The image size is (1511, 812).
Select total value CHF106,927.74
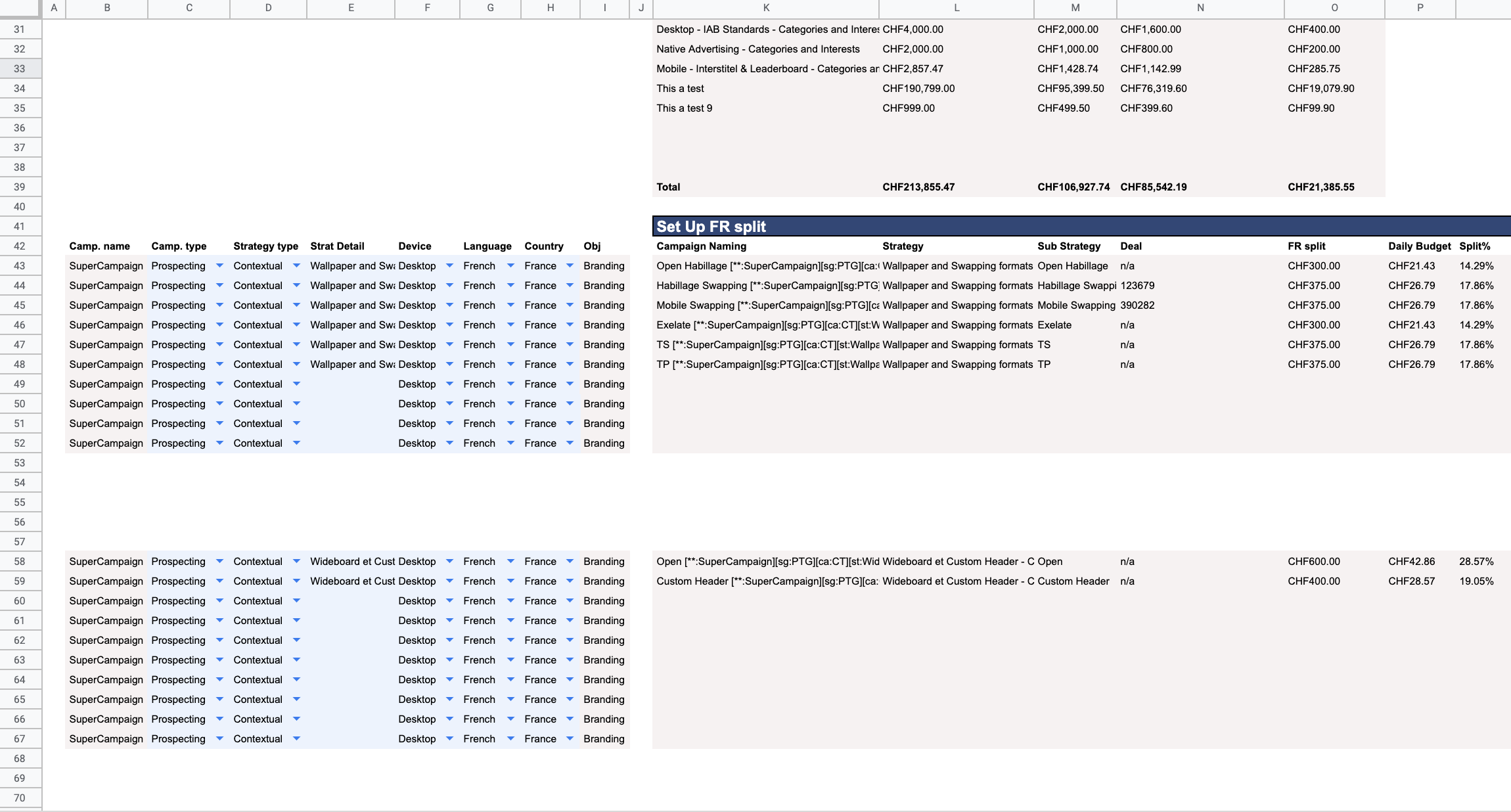coord(1075,187)
